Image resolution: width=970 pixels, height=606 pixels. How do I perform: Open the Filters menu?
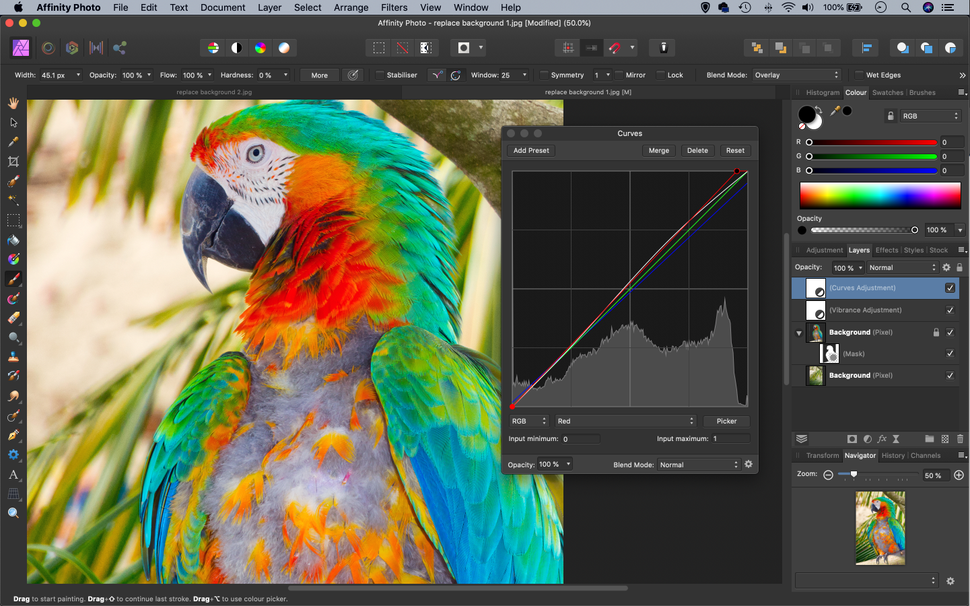tap(394, 7)
